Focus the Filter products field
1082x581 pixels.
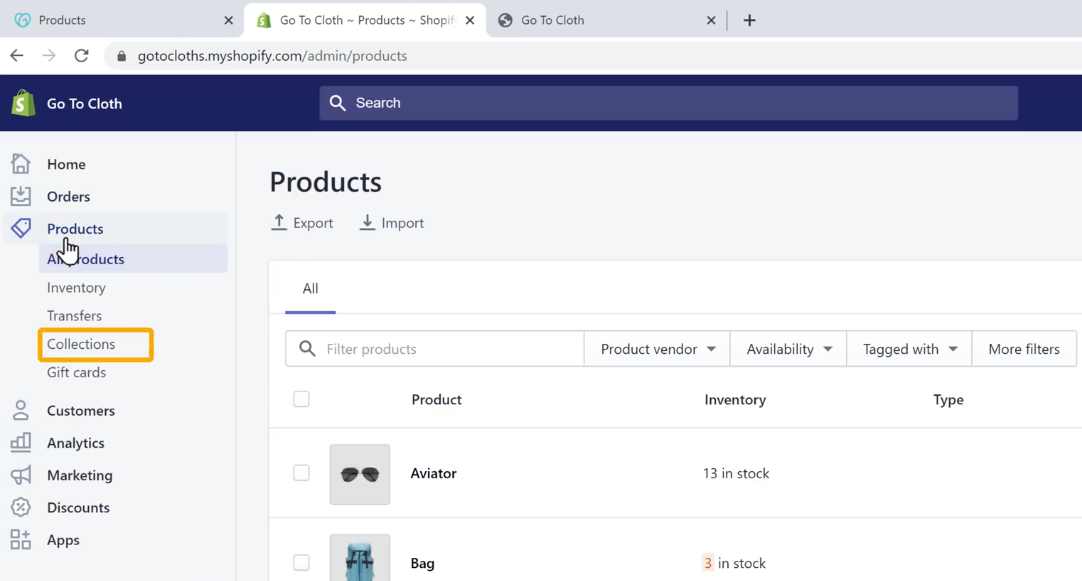[435, 348]
